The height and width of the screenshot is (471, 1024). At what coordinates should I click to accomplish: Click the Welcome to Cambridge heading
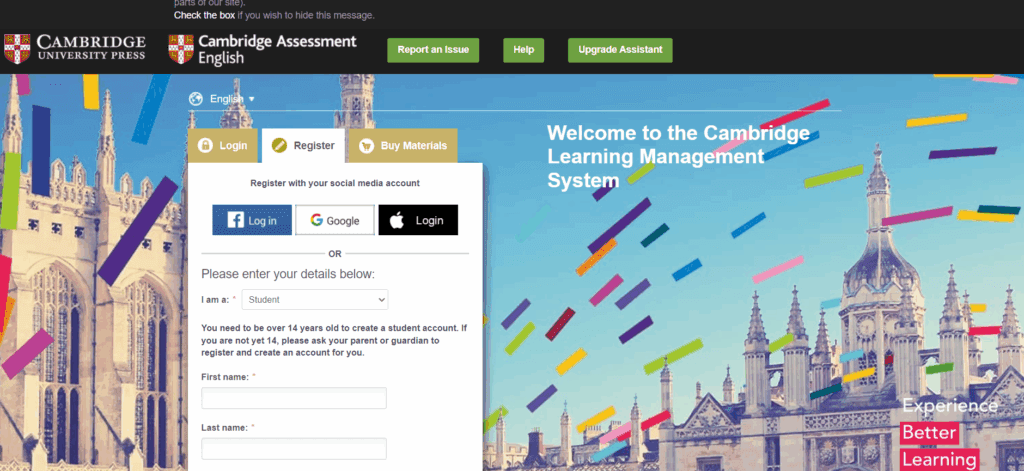[679, 157]
